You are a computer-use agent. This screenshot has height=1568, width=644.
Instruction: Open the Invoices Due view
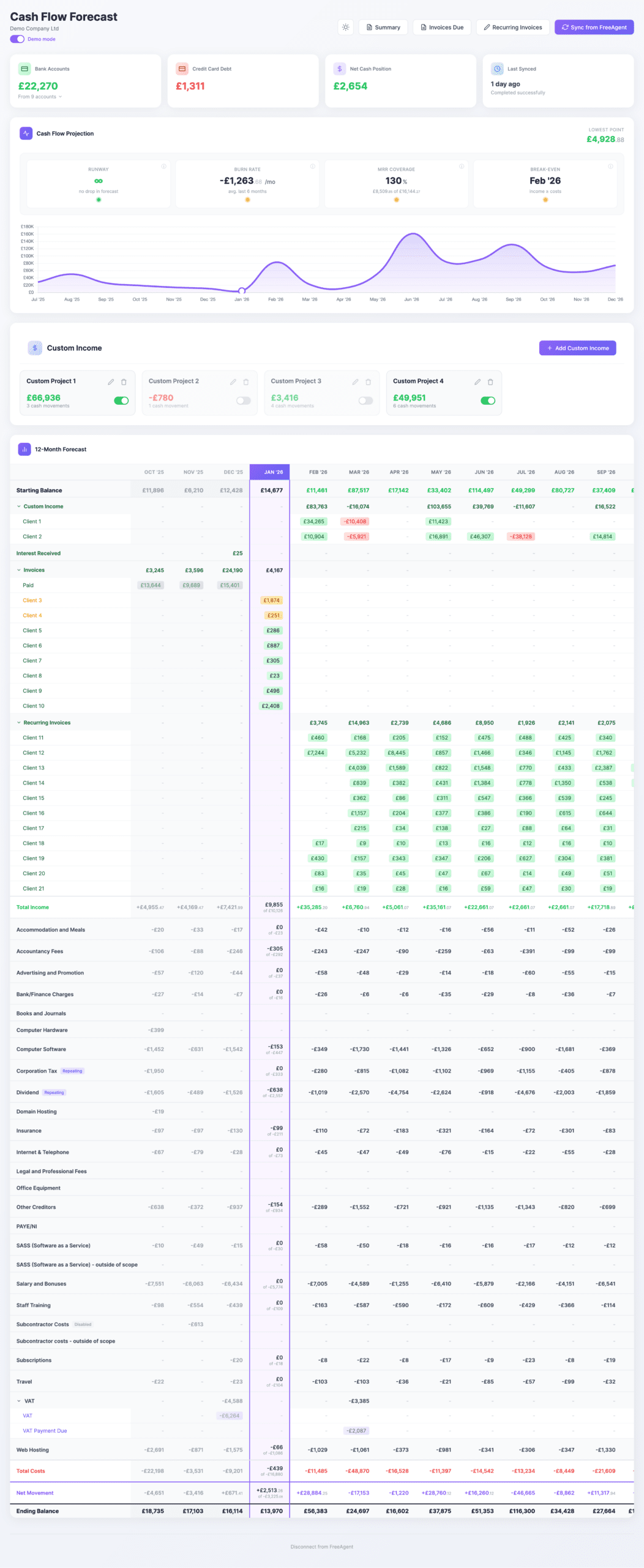click(442, 27)
